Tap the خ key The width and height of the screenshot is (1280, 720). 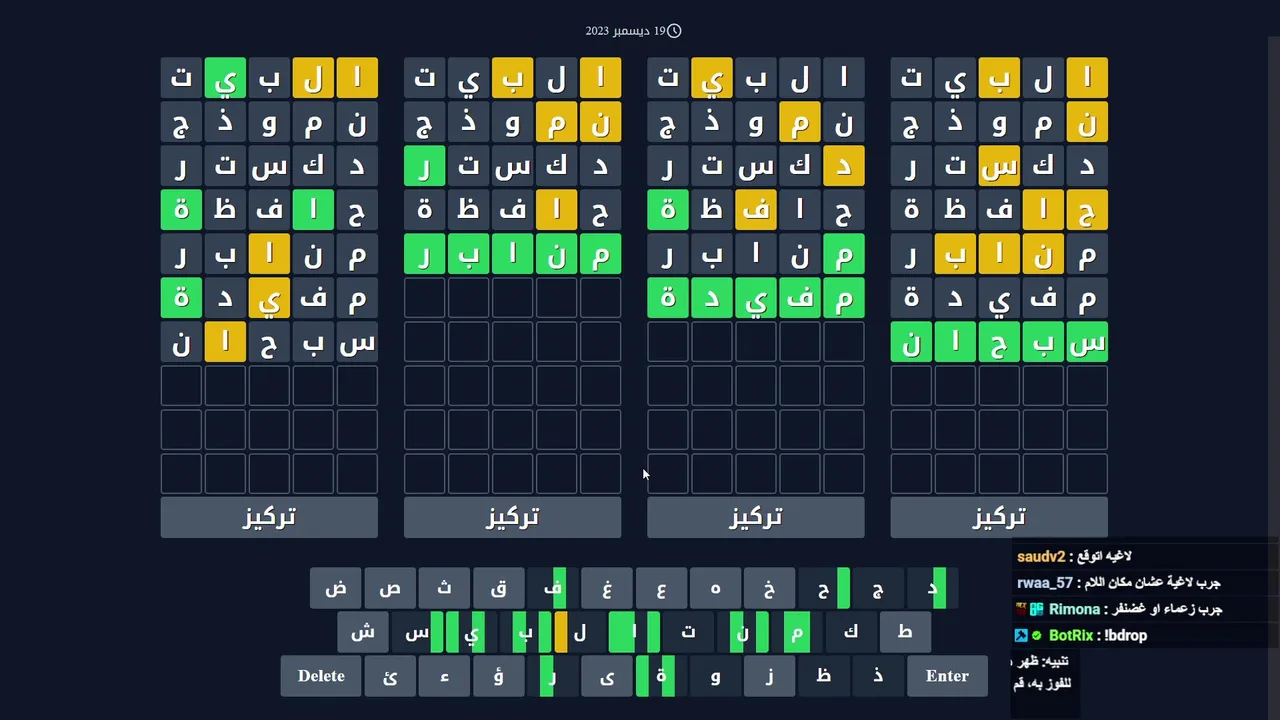coord(769,588)
